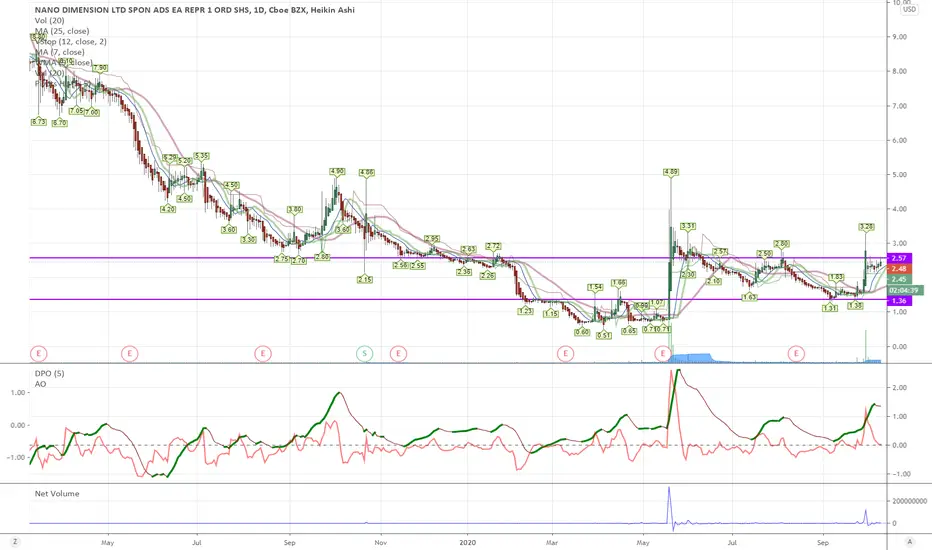Click the 4.20 pivot low label
The width and height of the screenshot is (932, 550).
[168, 209]
